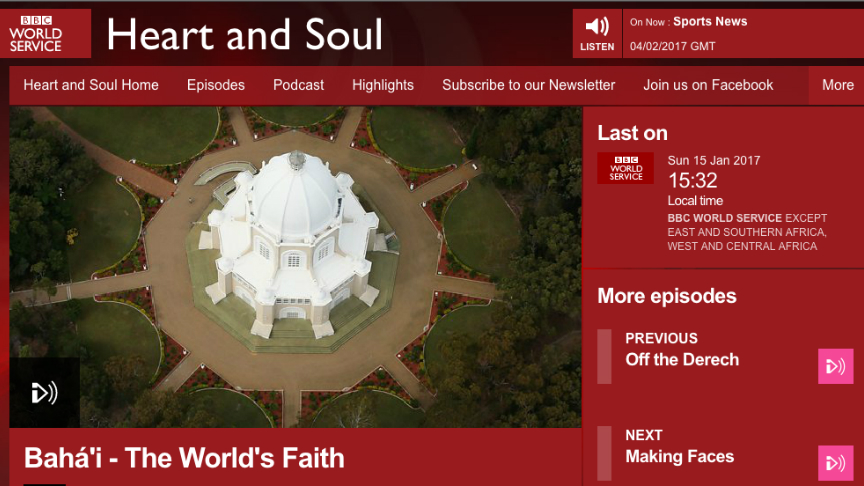Open the Making Faces episode link
Screen dimensions: 864x486
(679, 456)
